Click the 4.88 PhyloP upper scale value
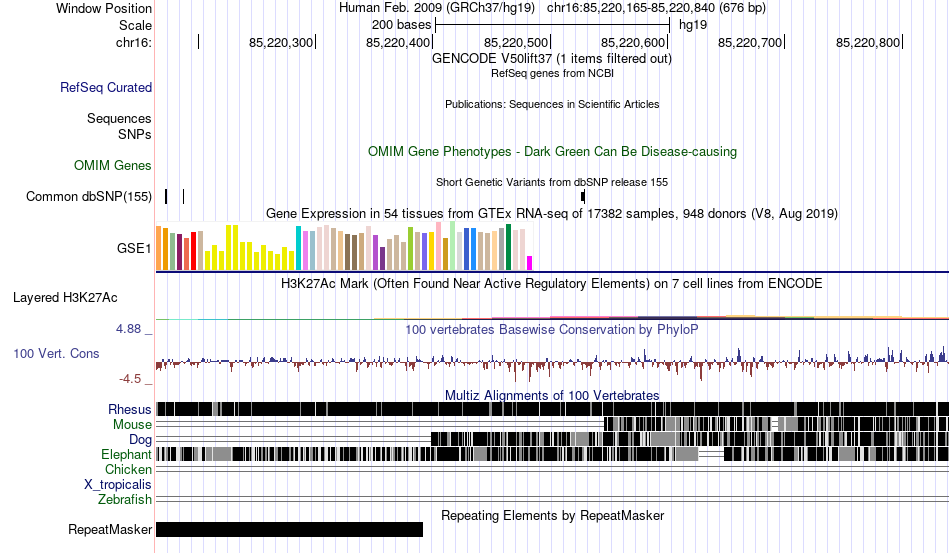 tap(128, 329)
